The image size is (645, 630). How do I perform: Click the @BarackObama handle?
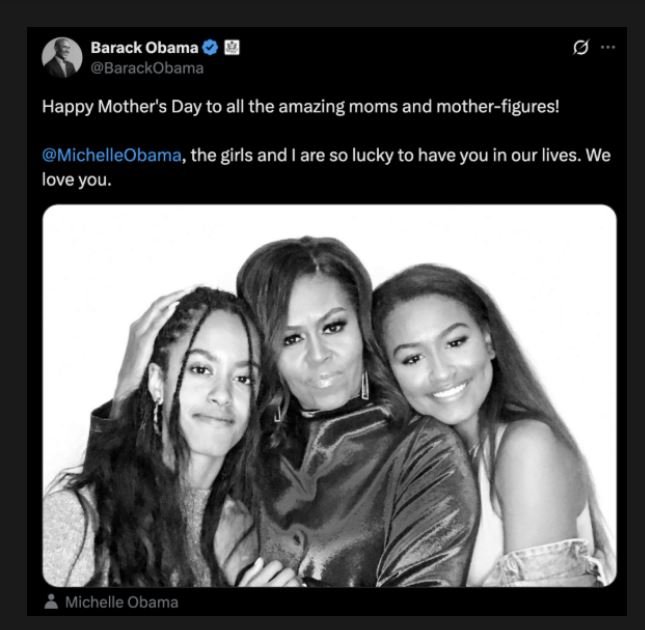click(x=147, y=68)
